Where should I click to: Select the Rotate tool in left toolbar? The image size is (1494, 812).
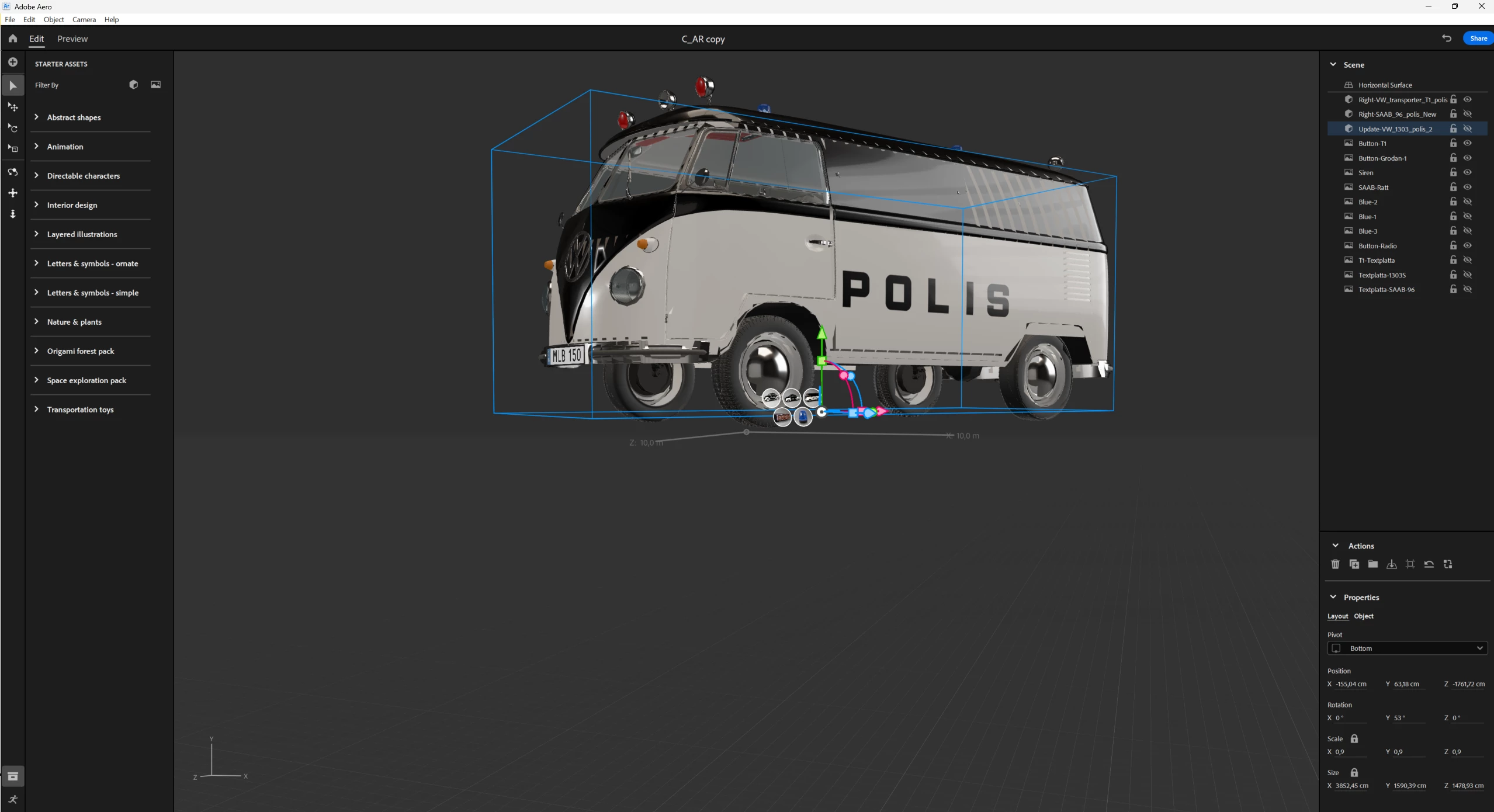tap(13, 128)
